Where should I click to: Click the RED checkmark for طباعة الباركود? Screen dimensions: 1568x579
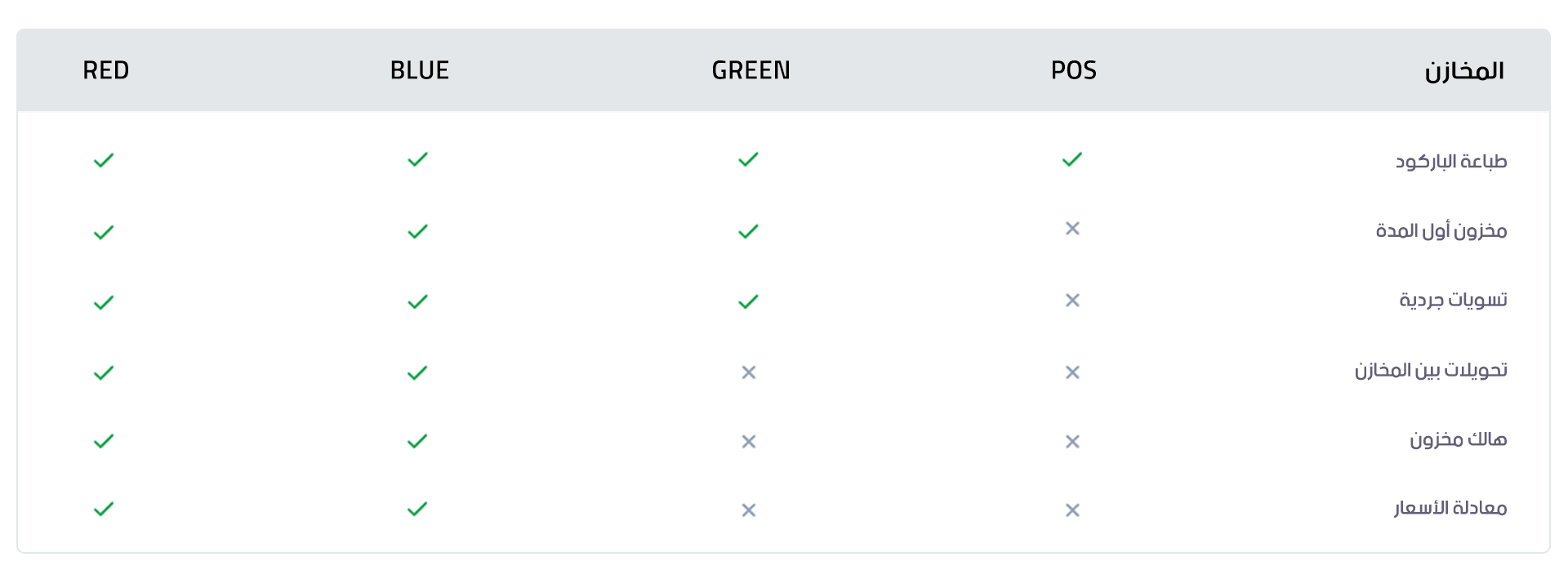(x=104, y=160)
